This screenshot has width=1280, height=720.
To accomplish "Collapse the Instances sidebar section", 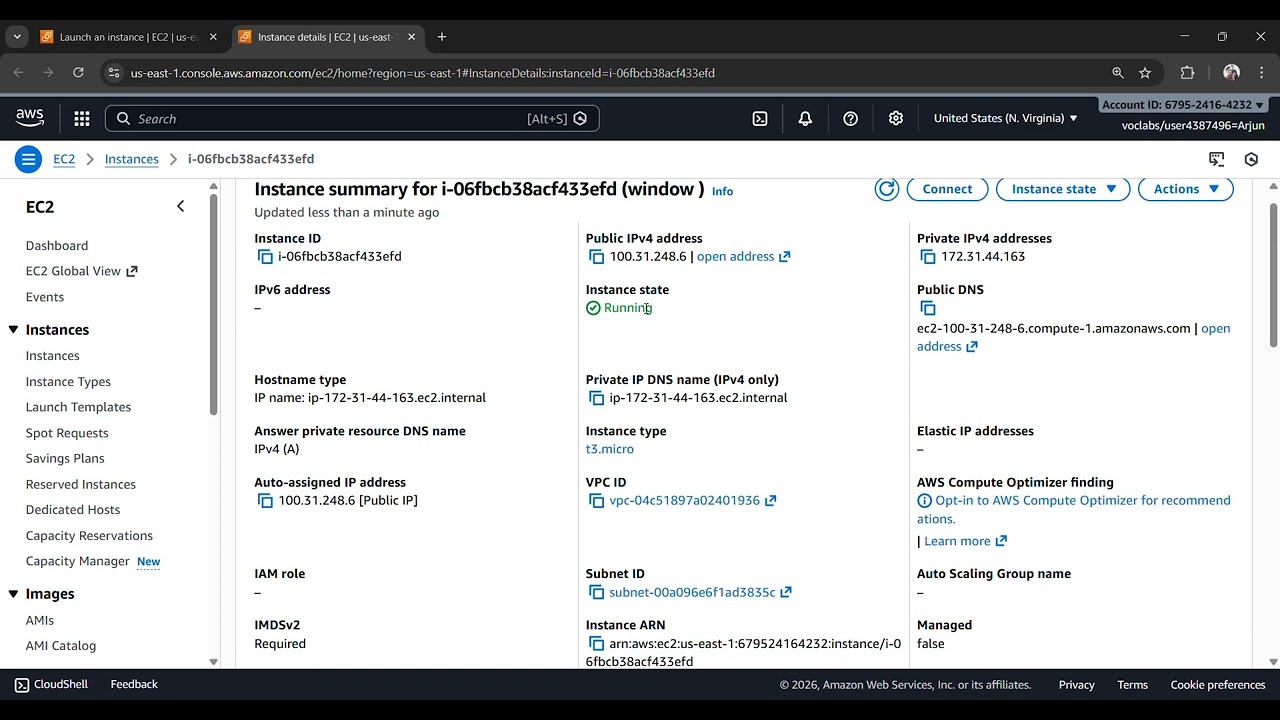I will pyautogui.click(x=13, y=330).
